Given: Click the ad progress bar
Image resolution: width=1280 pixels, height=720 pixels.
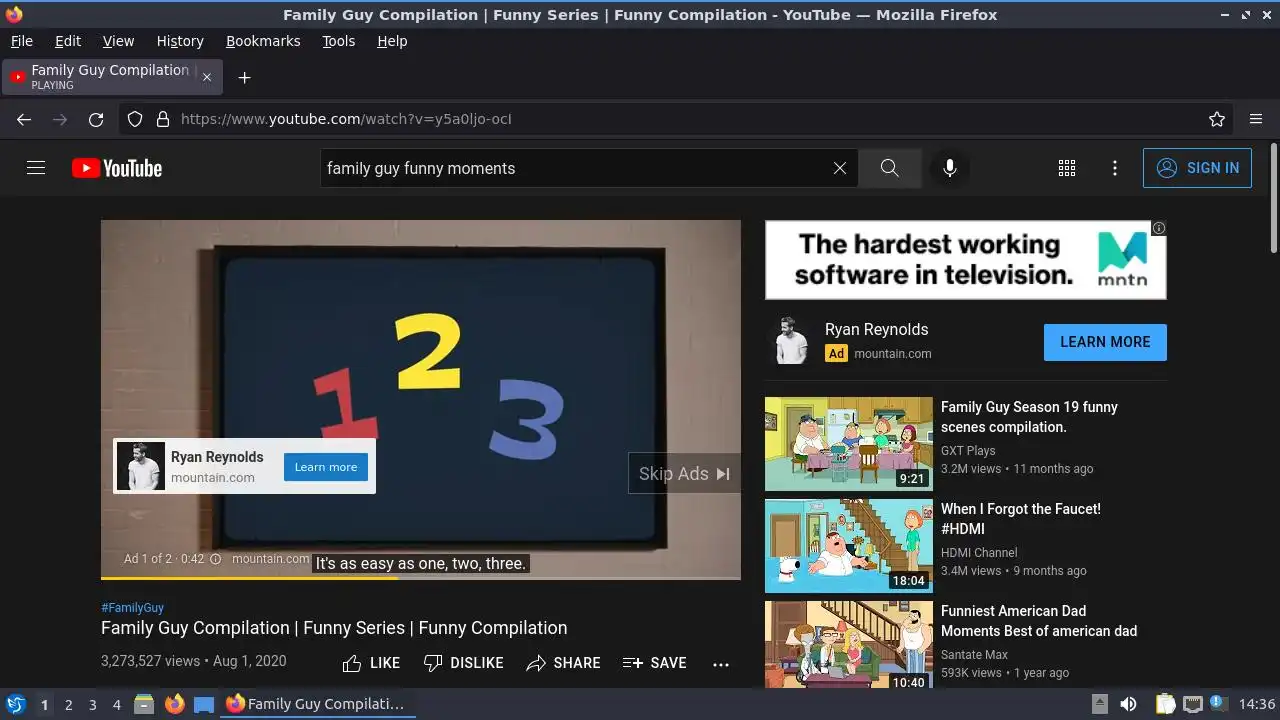Looking at the screenshot, I should coord(421,577).
